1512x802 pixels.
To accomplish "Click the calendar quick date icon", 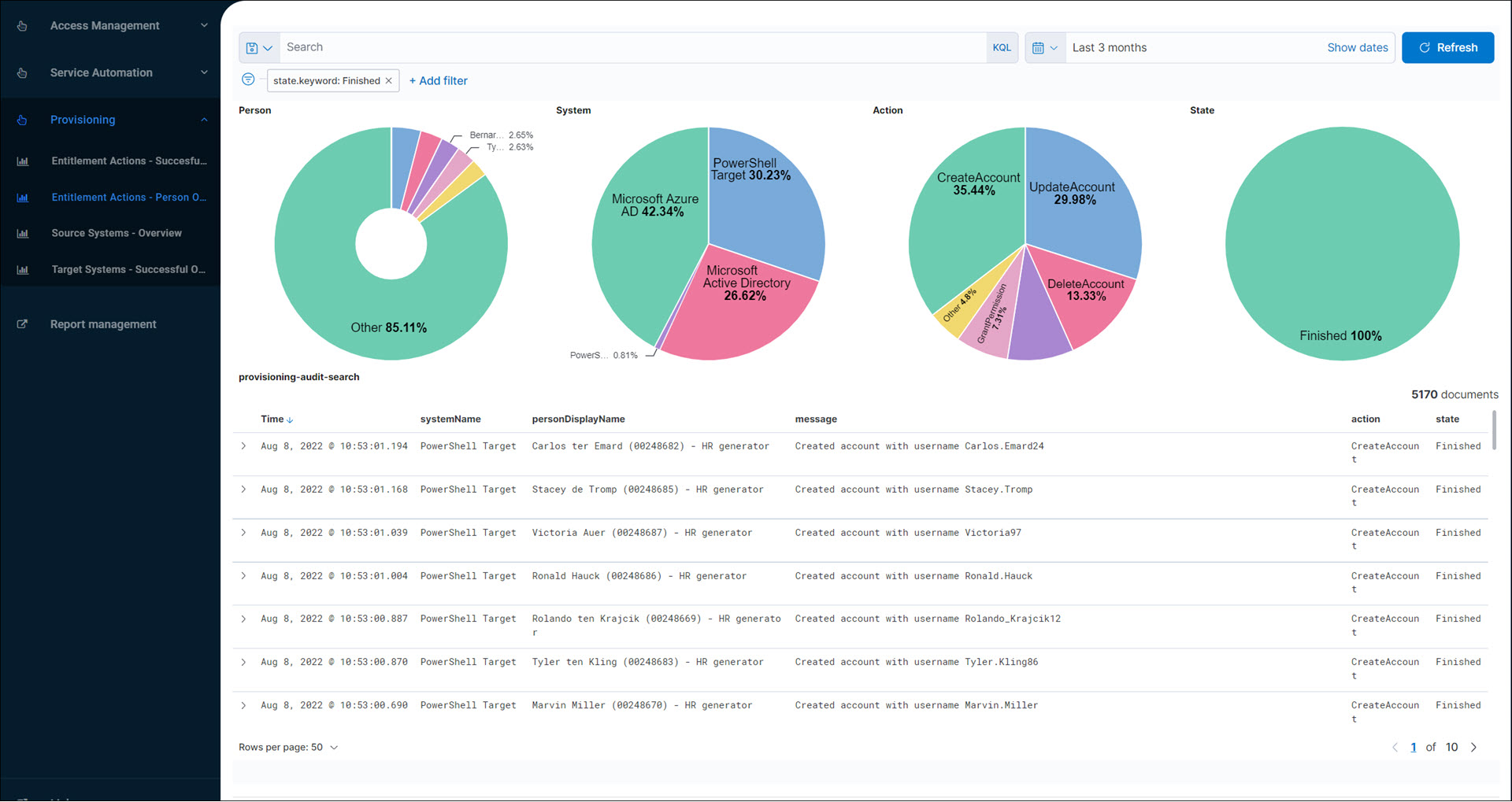I will (1045, 48).
